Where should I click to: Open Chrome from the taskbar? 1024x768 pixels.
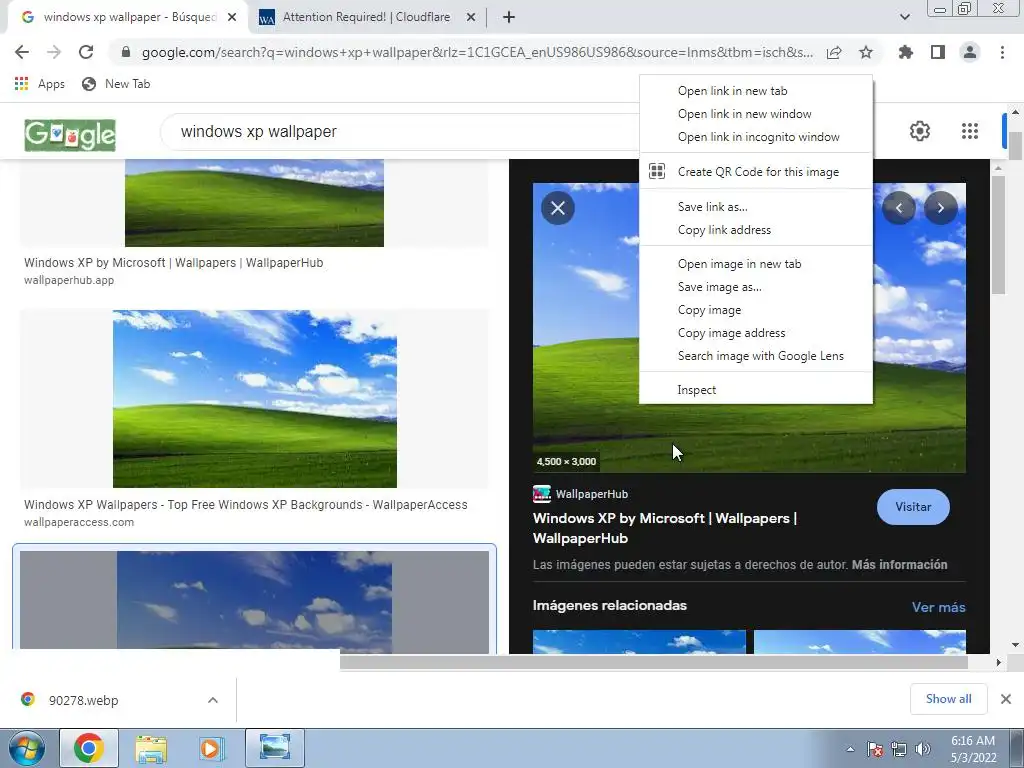coord(89,748)
